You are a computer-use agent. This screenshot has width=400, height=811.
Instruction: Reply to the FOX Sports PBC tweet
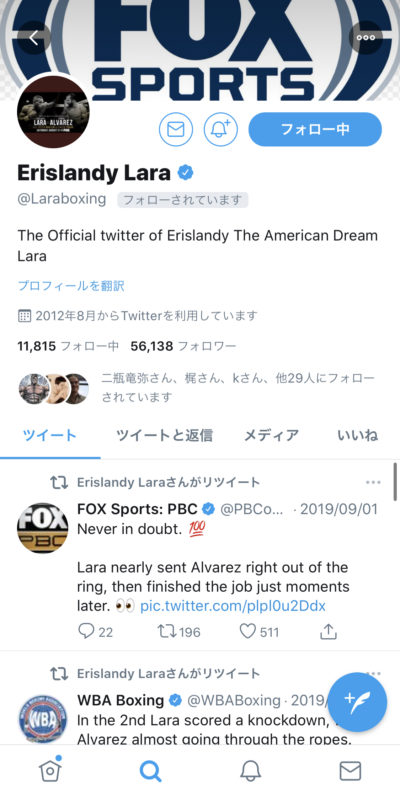[x=95, y=632]
